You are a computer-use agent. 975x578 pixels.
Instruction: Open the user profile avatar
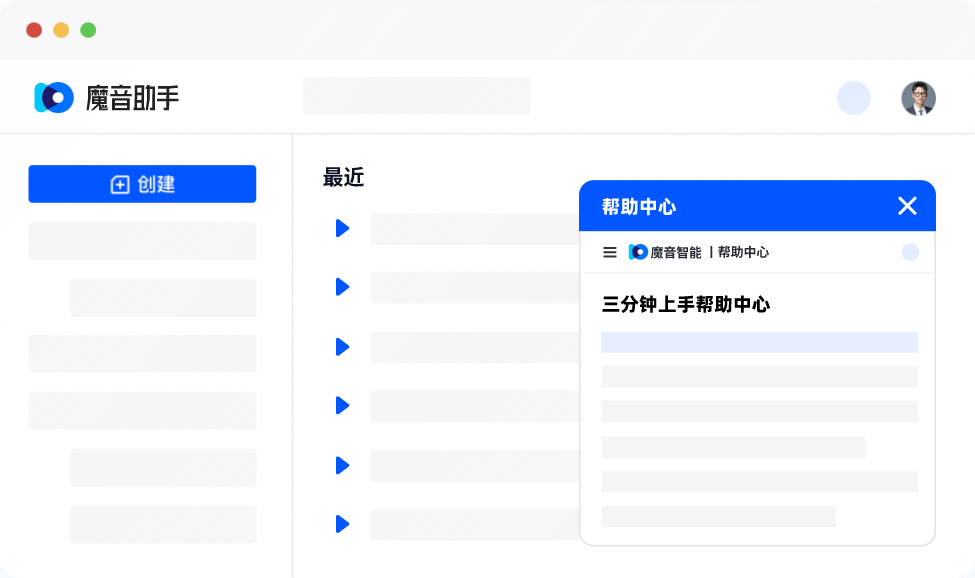click(x=918, y=98)
